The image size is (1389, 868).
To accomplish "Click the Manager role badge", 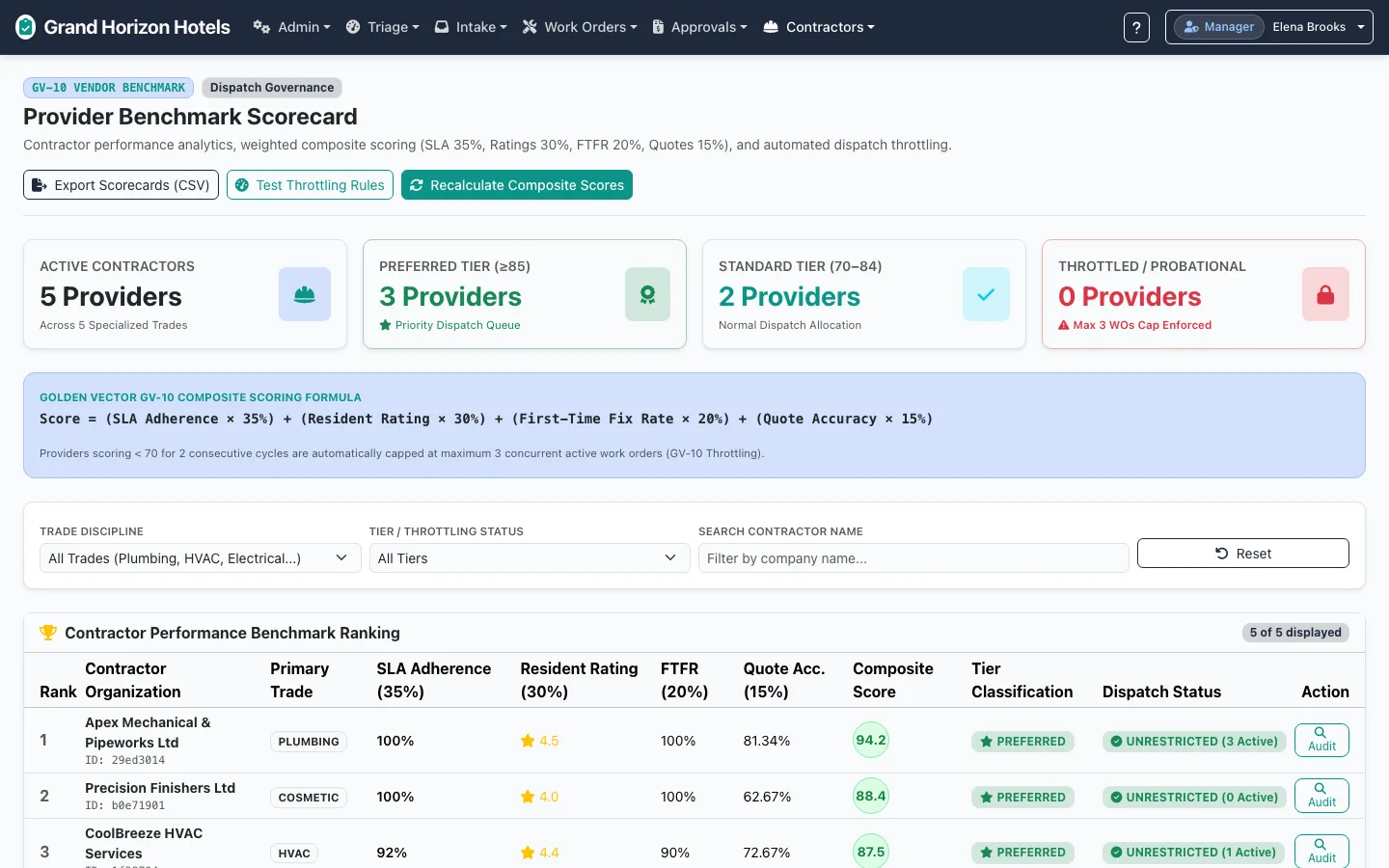I will [1219, 27].
